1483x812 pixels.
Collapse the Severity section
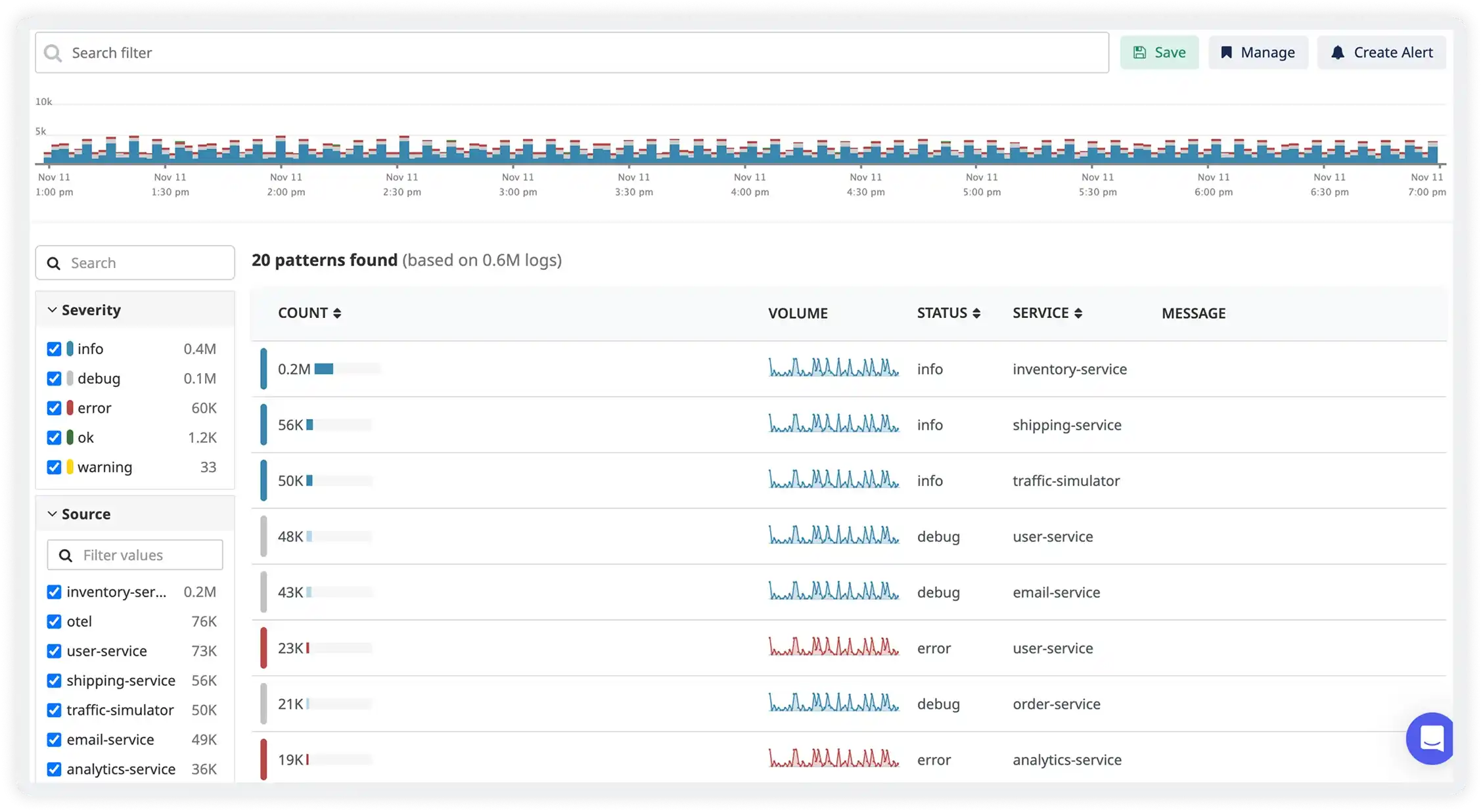point(52,309)
